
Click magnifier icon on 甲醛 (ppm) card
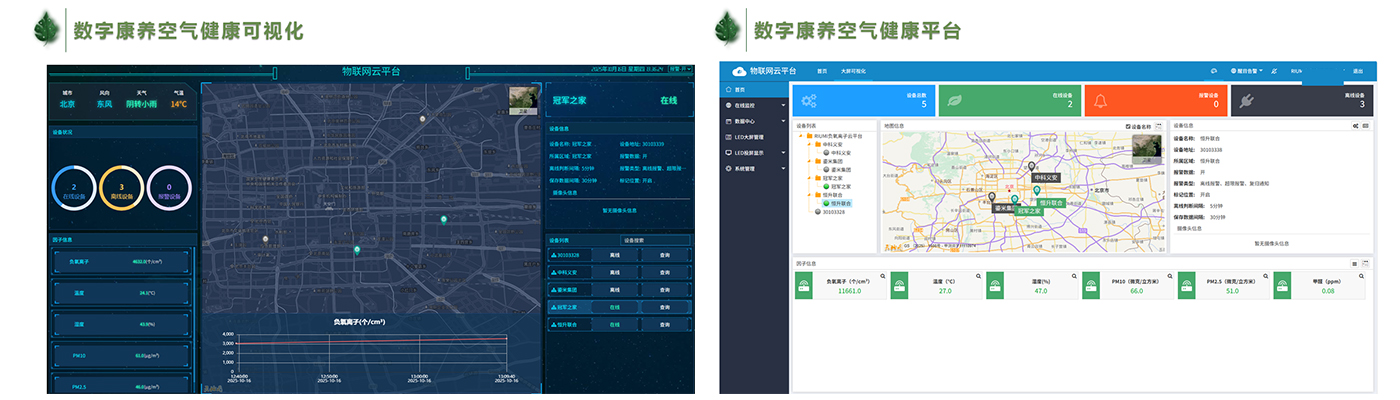1361,276
